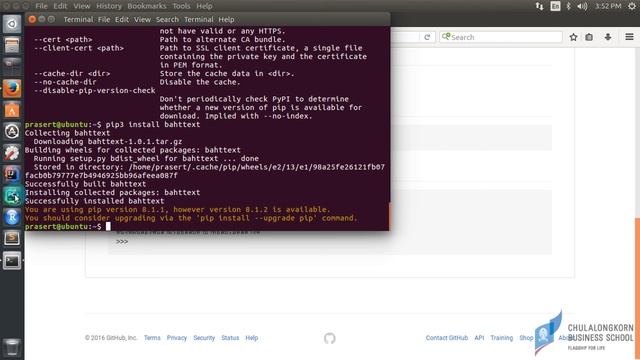Image resolution: width=640 pixels, height=360 pixels.
Task: Click the '--disable-pip-version-check' option text
Action: [x=94, y=91]
